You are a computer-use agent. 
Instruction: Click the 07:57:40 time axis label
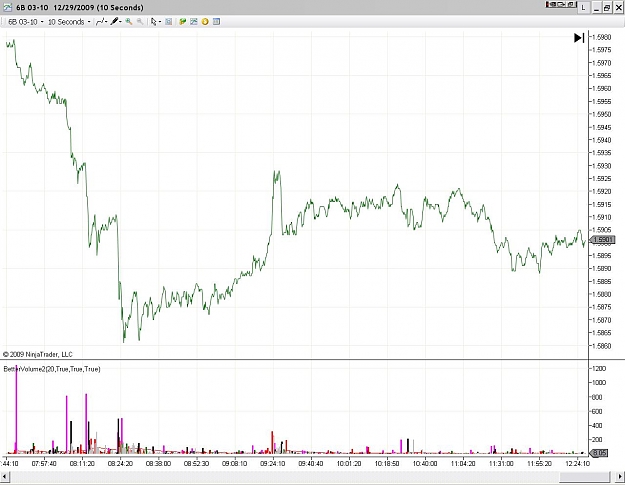44,463
